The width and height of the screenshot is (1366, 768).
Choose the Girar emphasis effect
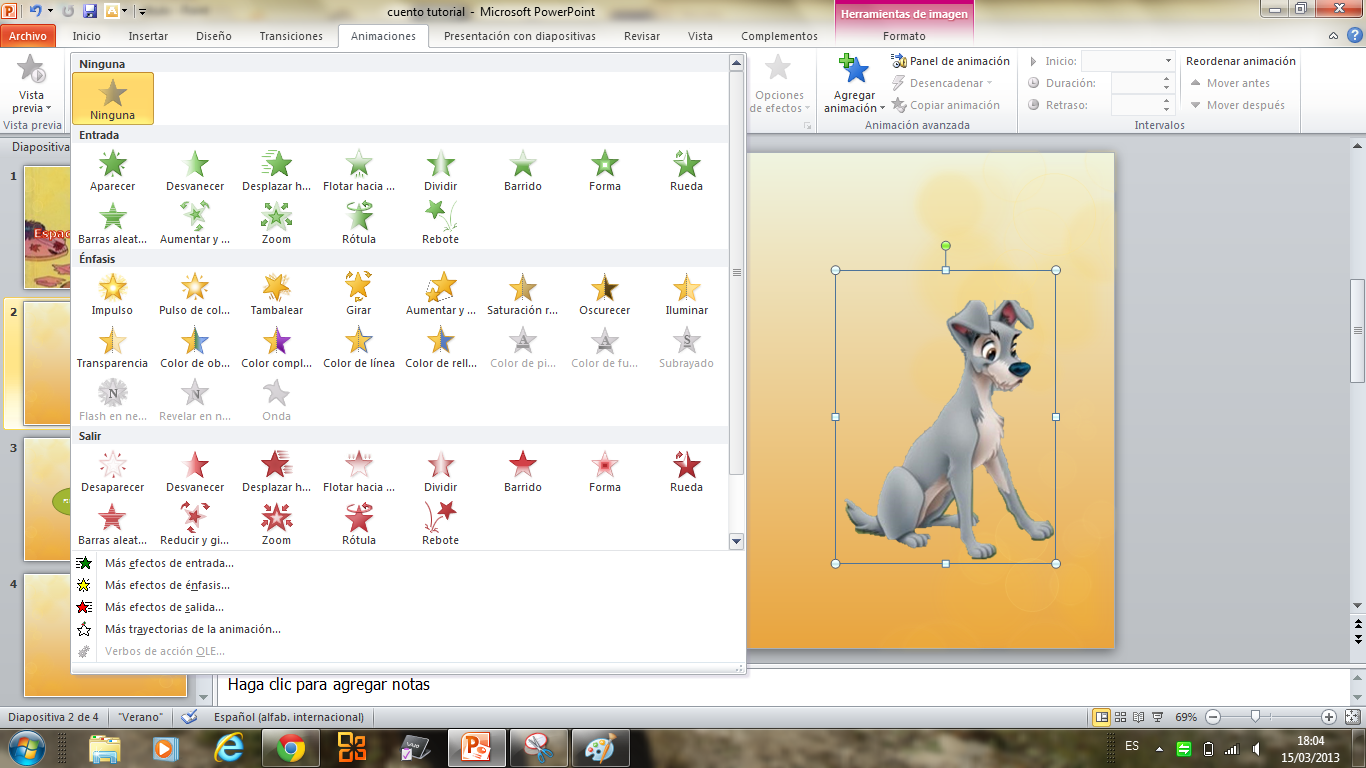[359, 294]
